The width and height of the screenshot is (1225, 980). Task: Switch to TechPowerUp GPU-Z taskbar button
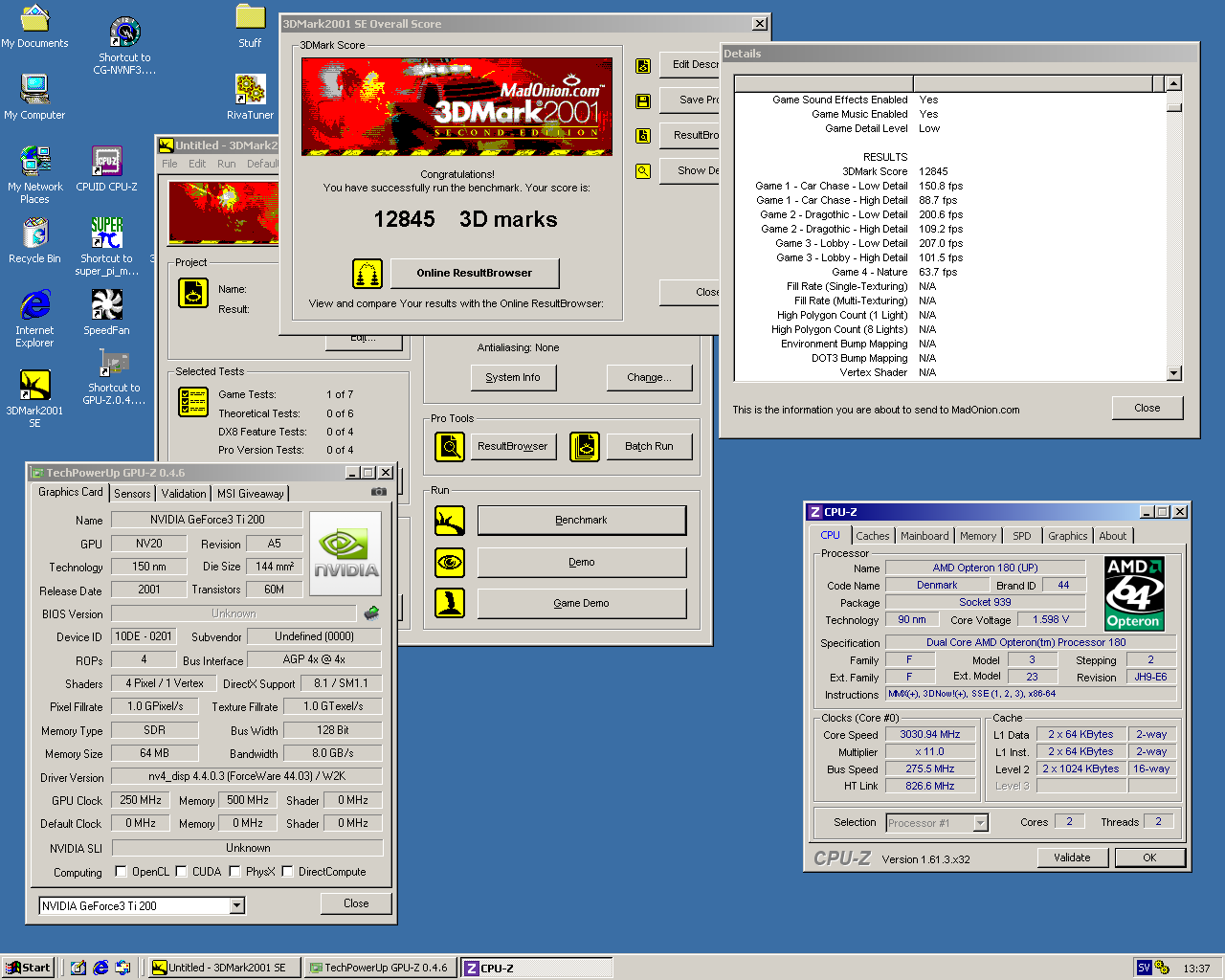pos(380,968)
